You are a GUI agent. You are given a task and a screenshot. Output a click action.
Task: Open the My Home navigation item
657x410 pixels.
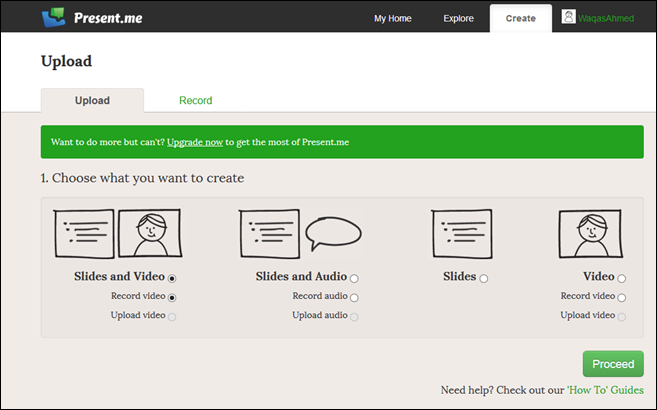[x=393, y=18]
